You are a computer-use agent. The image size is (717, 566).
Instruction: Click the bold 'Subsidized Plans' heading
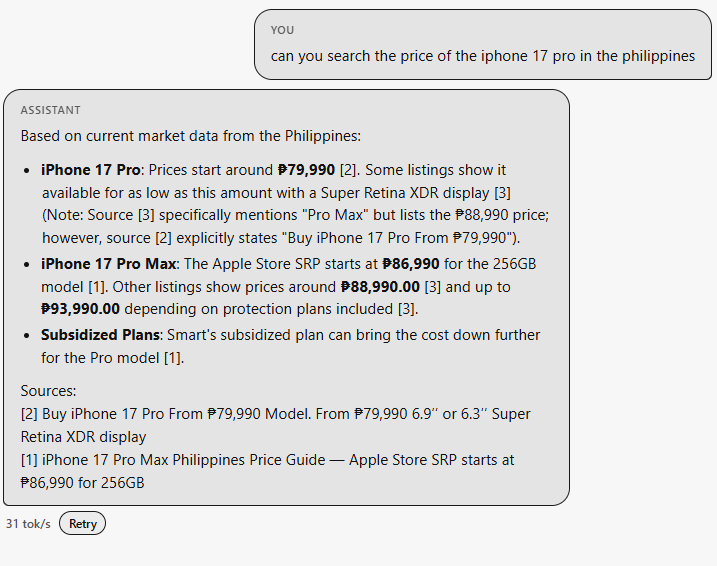pos(100,335)
